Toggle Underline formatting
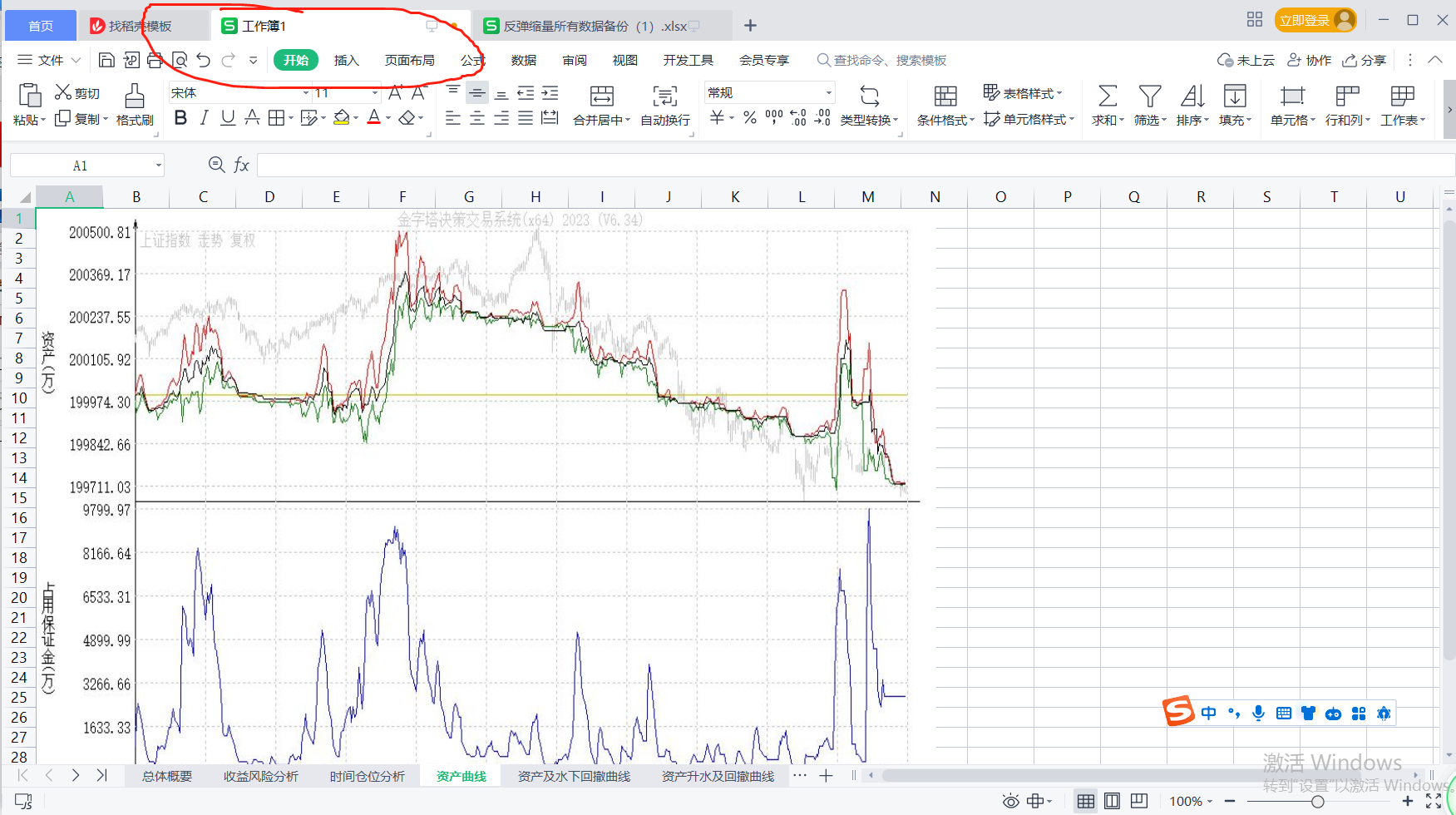Screen dimensions: 1456x815 click(x=228, y=118)
